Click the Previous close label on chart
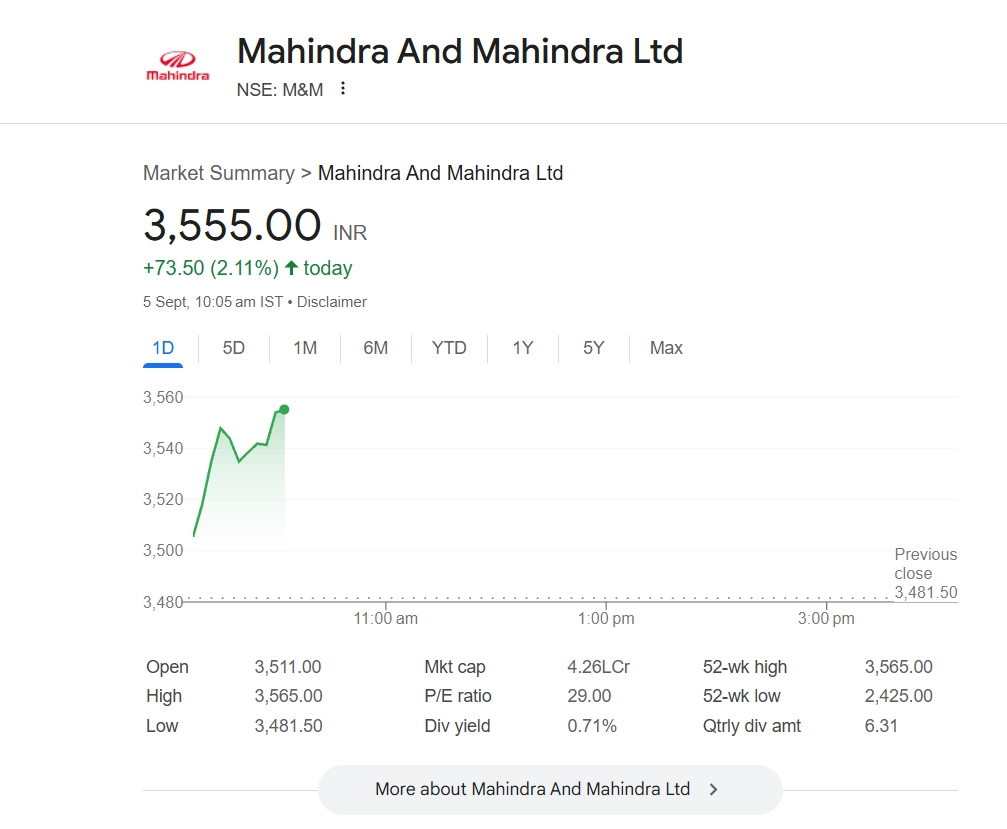Viewport: 1007px width, 829px height. pyautogui.click(x=925, y=564)
